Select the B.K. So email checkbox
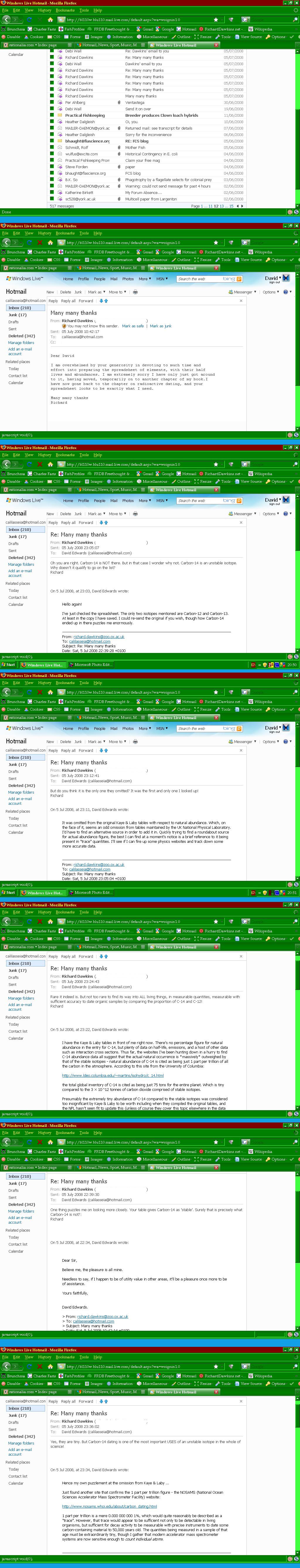The height and width of the screenshot is (1568, 300). (52, 180)
